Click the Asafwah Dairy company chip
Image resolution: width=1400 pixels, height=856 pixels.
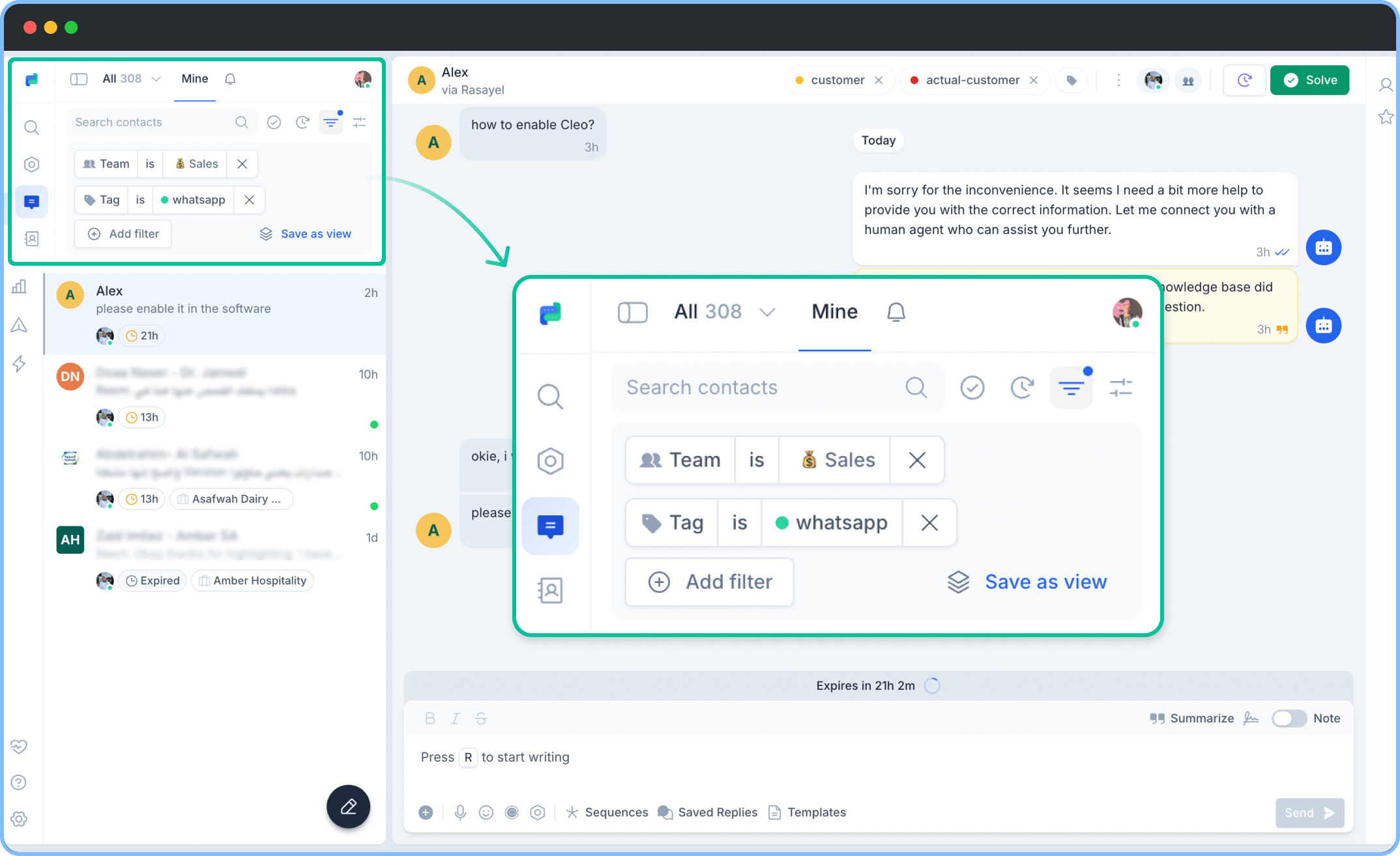tap(231, 499)
